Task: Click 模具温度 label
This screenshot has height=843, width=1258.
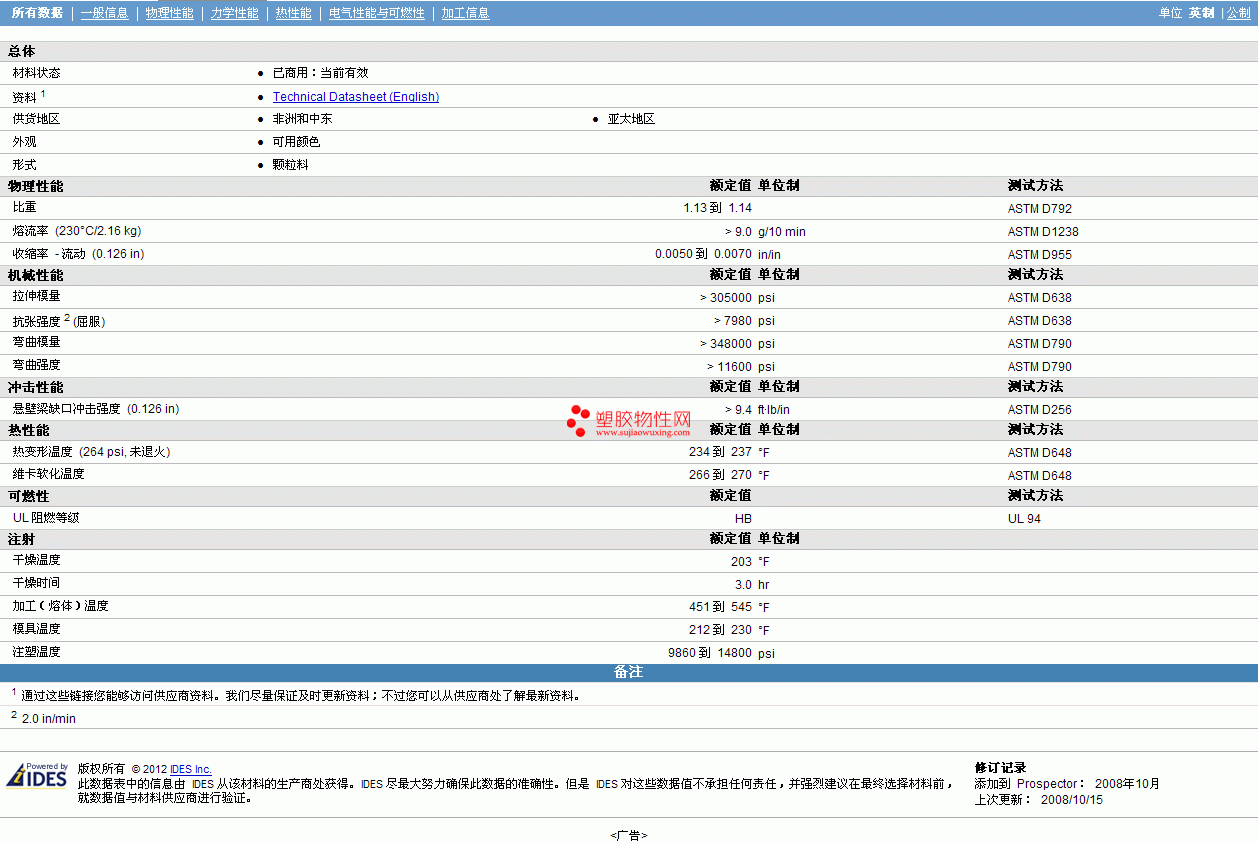Action: pos(36,629)
